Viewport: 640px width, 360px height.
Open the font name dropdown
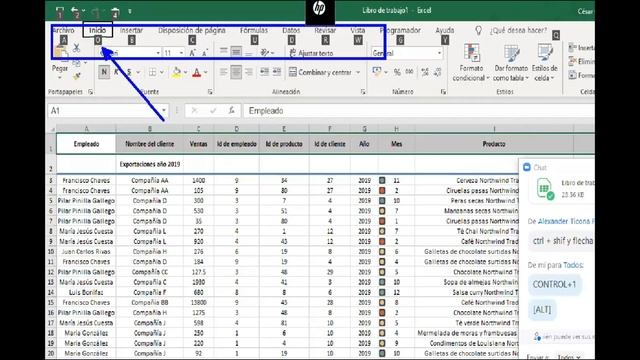tap(158, 53)
